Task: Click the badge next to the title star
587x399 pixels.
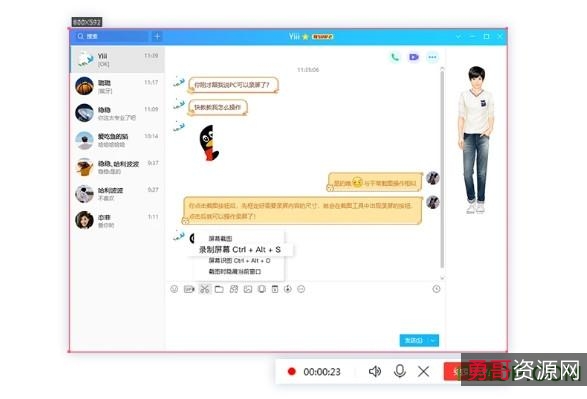Action: click(x=322, y=37)
